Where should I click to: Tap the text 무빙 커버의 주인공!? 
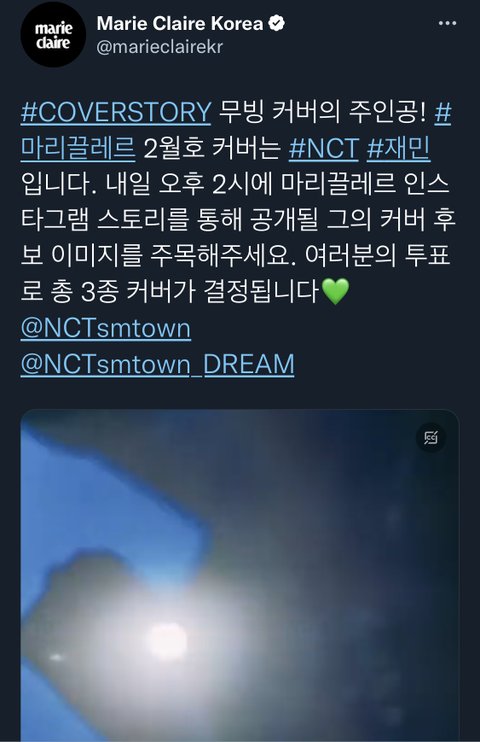(x=322, y=112)
